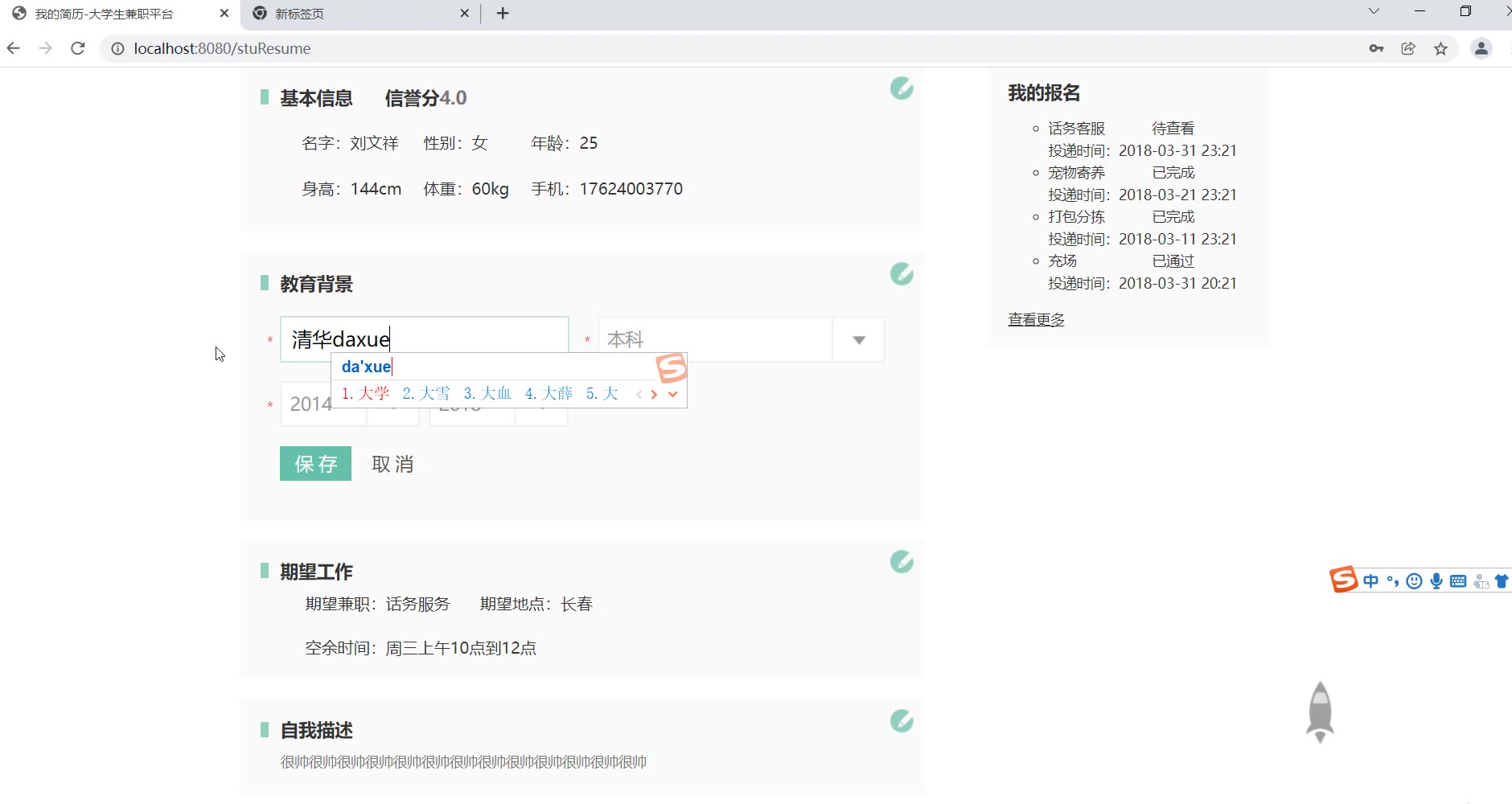Click the edit icon for 基本信息 section
The height and width of the screenshot is (804, 1512).
click(901, 88)
